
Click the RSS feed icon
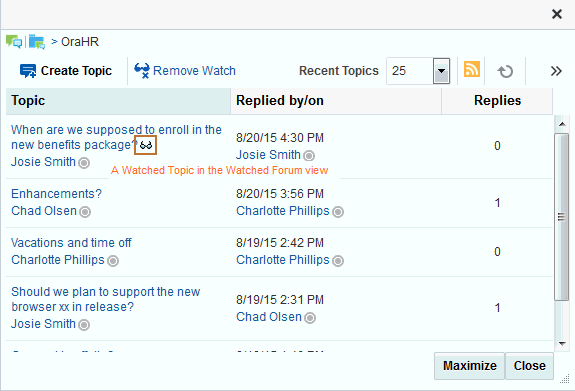click(472, 69)
